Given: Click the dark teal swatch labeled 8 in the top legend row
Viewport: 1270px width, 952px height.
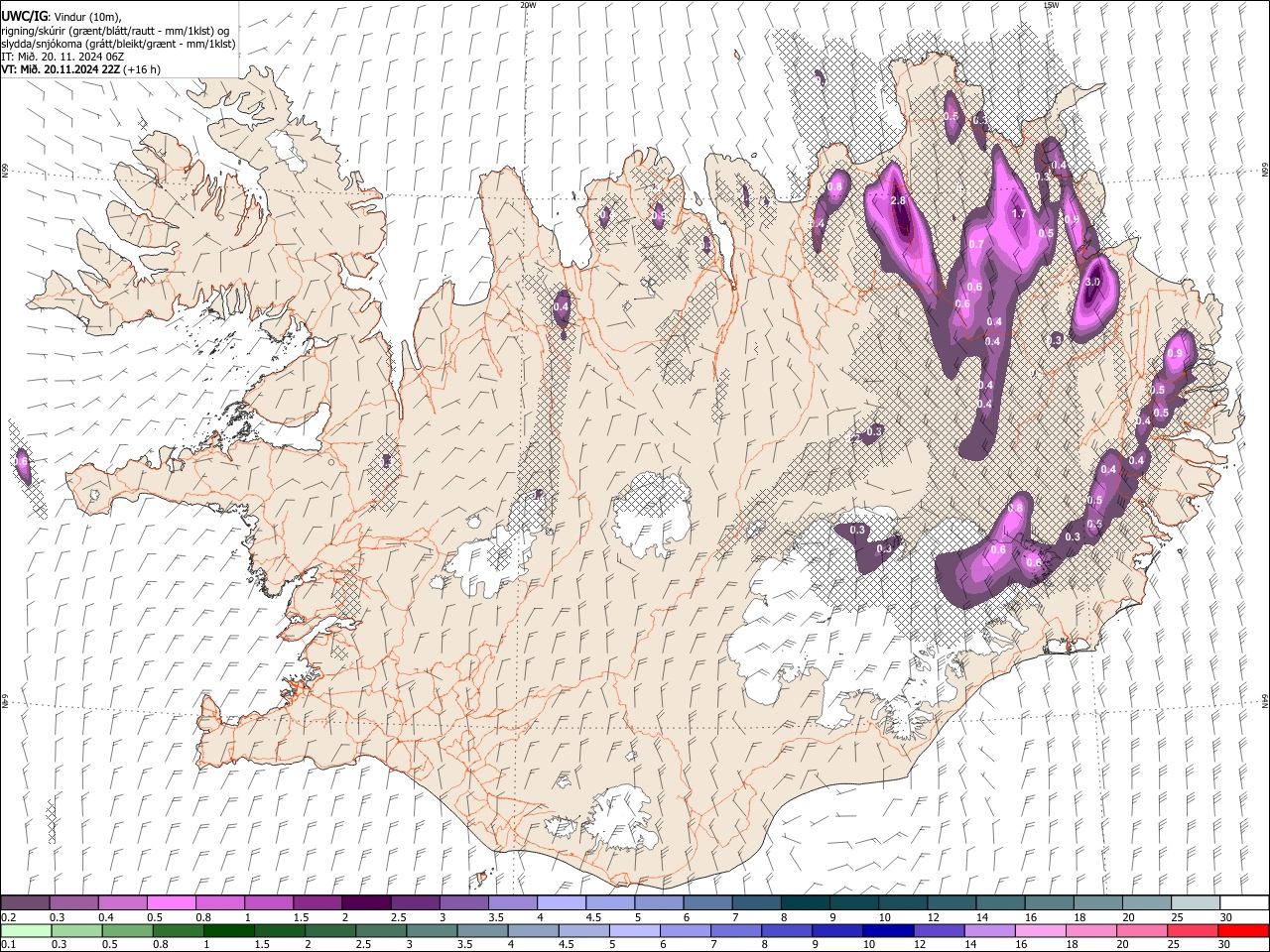Looking at the screenshot, I should [805, 902].
